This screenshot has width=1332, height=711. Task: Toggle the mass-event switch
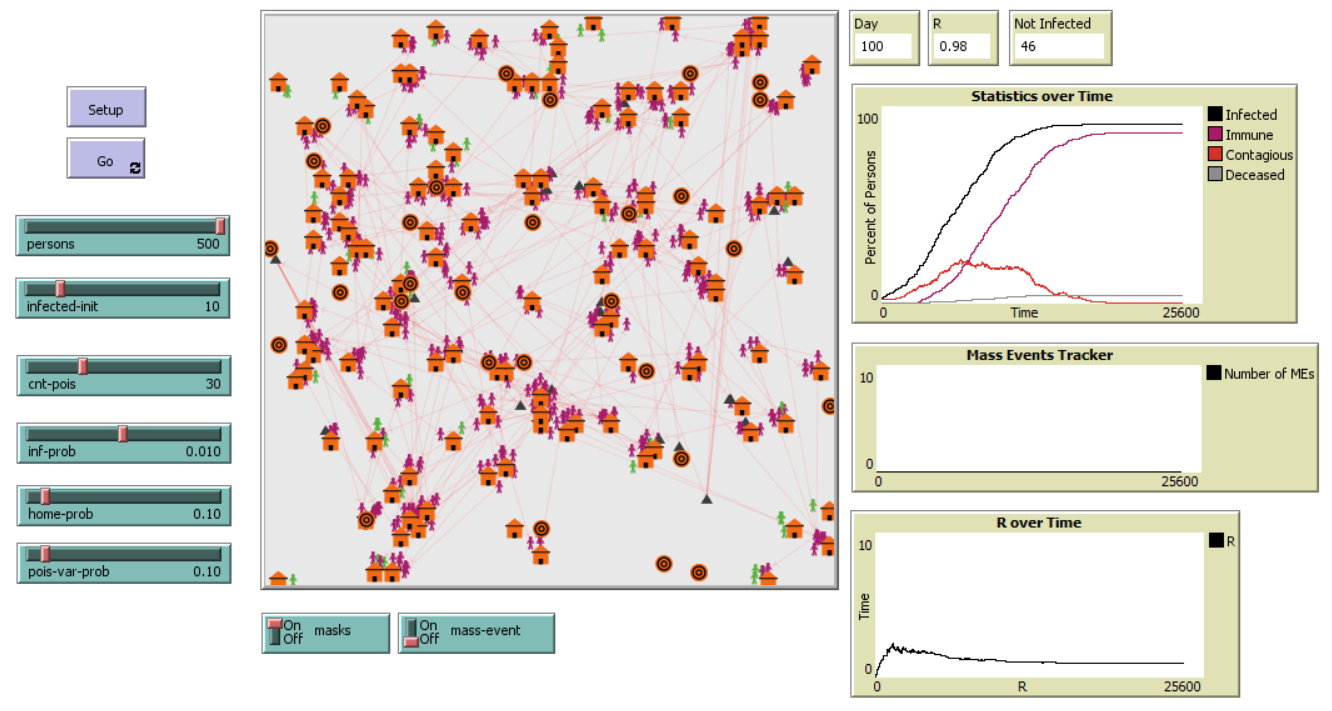pyautogui.click(x=411, y=632)
